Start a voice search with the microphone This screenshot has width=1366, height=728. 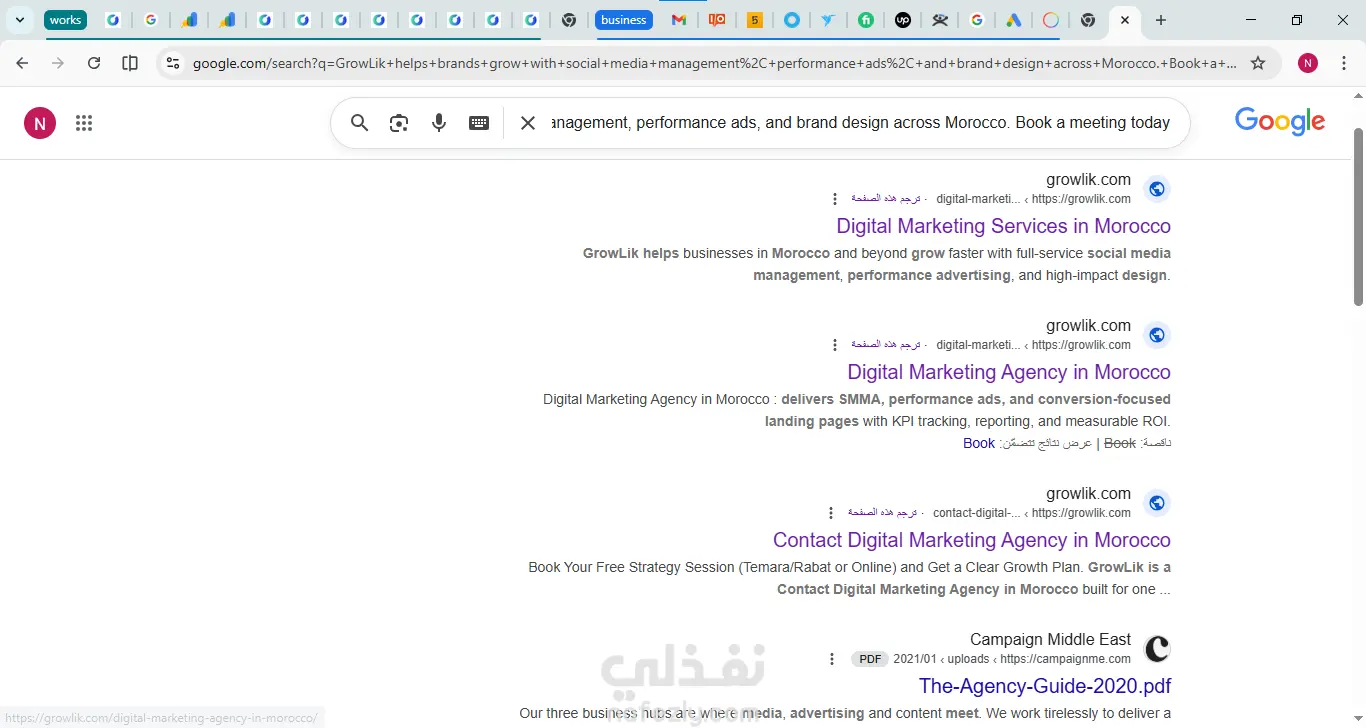point(439,123)
